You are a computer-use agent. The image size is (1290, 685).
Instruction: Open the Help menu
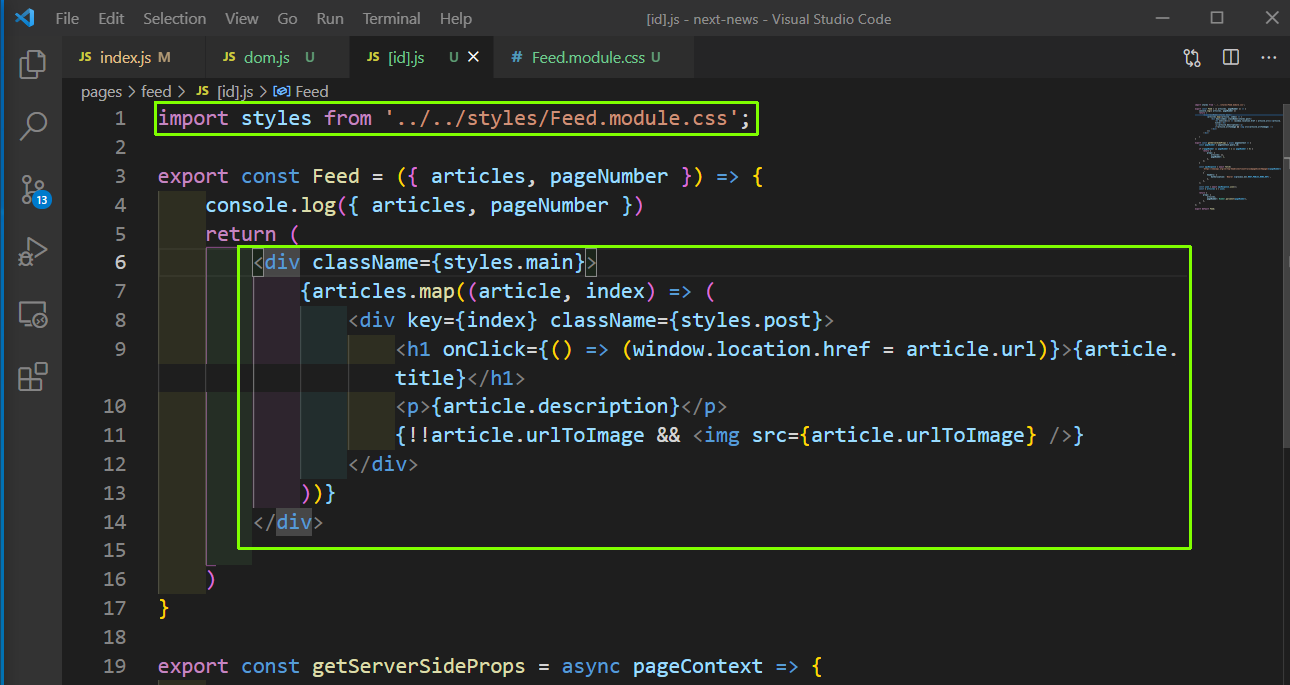455,19
